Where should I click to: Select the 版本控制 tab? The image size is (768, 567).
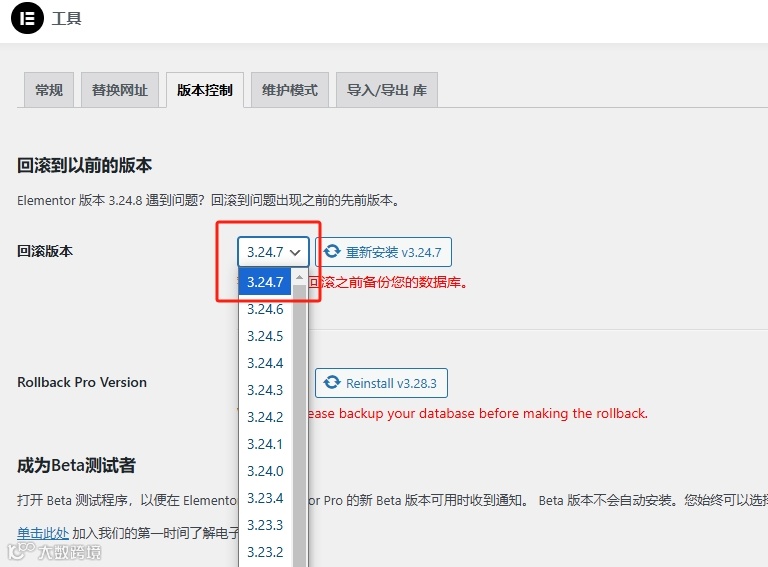(205, 90)
